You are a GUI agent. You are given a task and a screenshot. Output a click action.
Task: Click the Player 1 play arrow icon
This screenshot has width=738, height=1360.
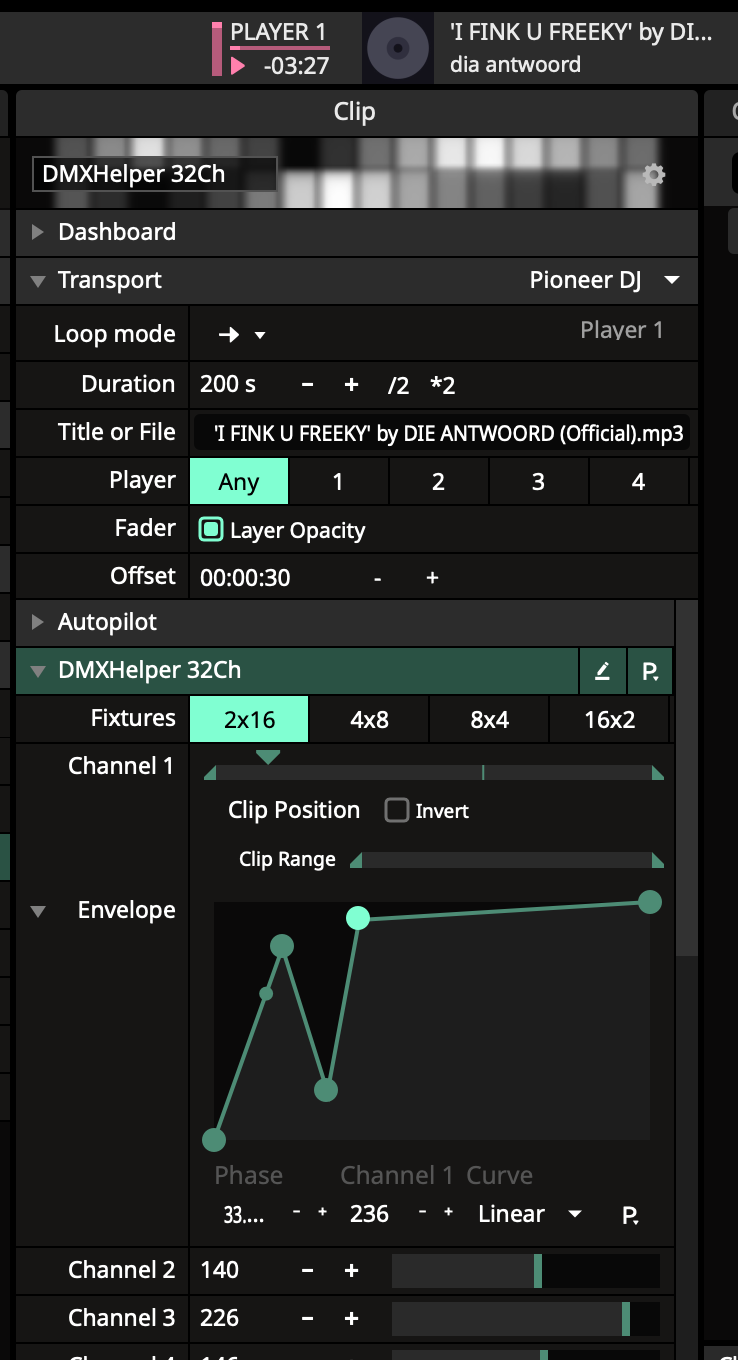pos(238,66)
